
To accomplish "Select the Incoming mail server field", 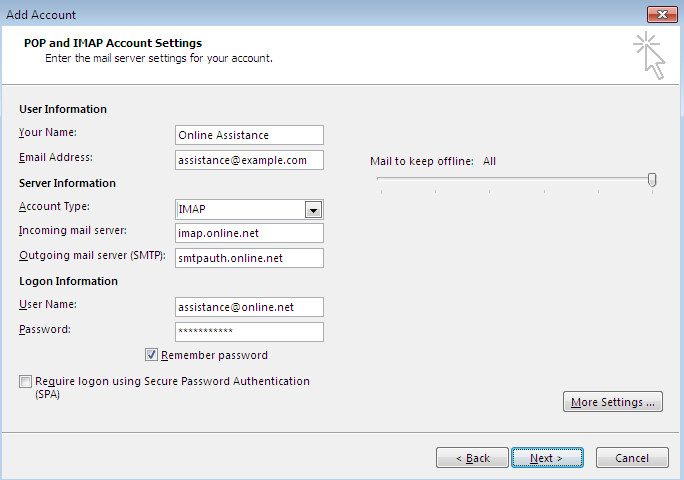I will (248, 233).
